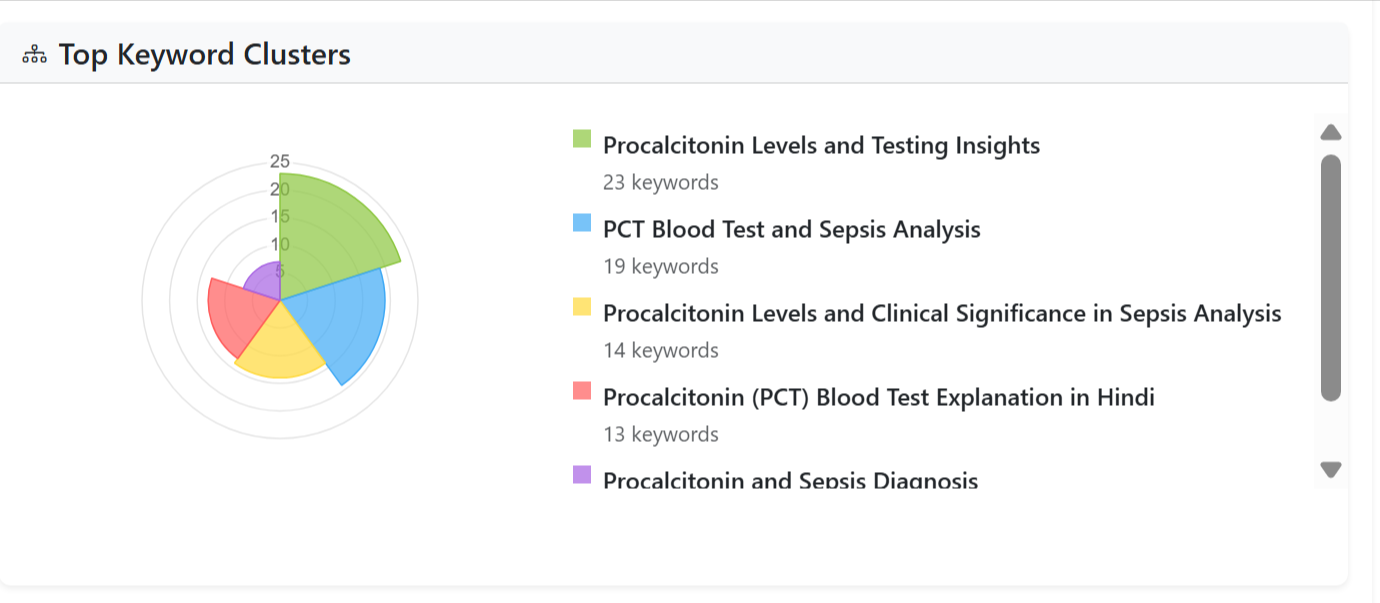Select the purple legend square for Sepsis Diagnosis

[580, 472]
